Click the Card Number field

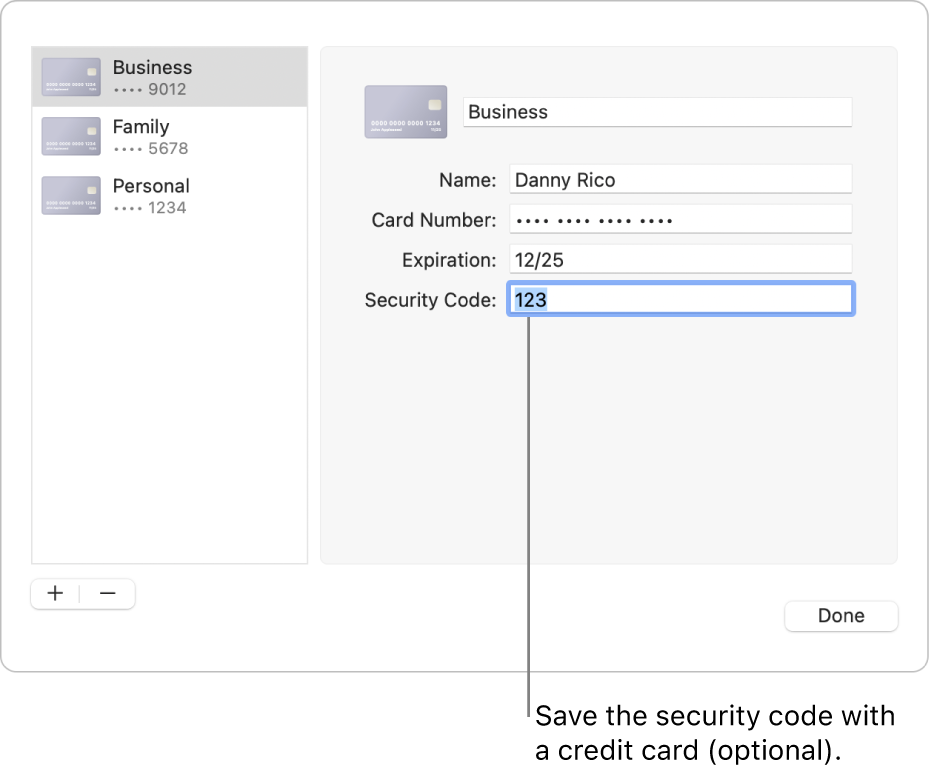point(680,219)
